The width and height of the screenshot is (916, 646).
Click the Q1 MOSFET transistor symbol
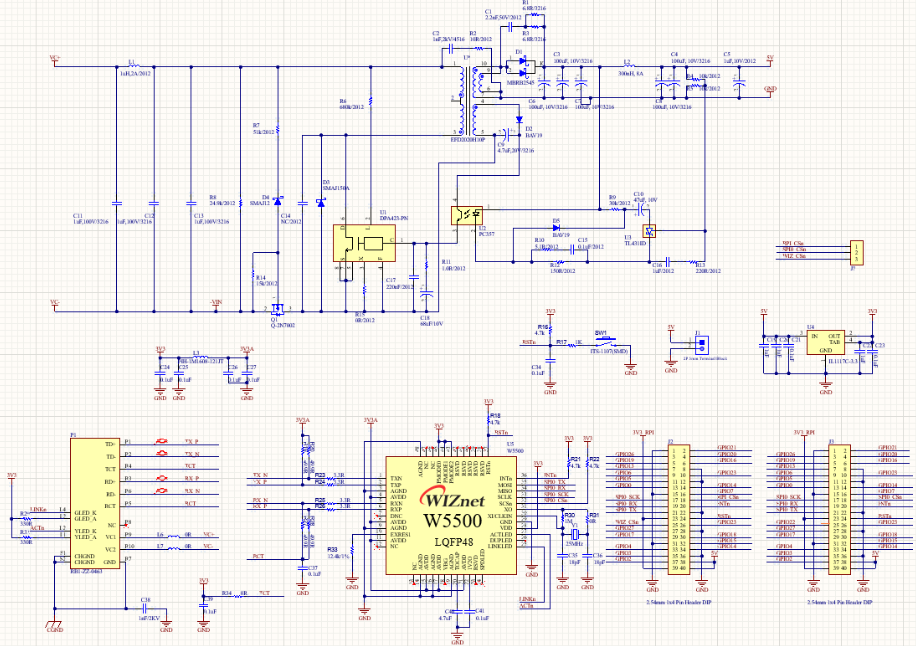click(279, 308)
